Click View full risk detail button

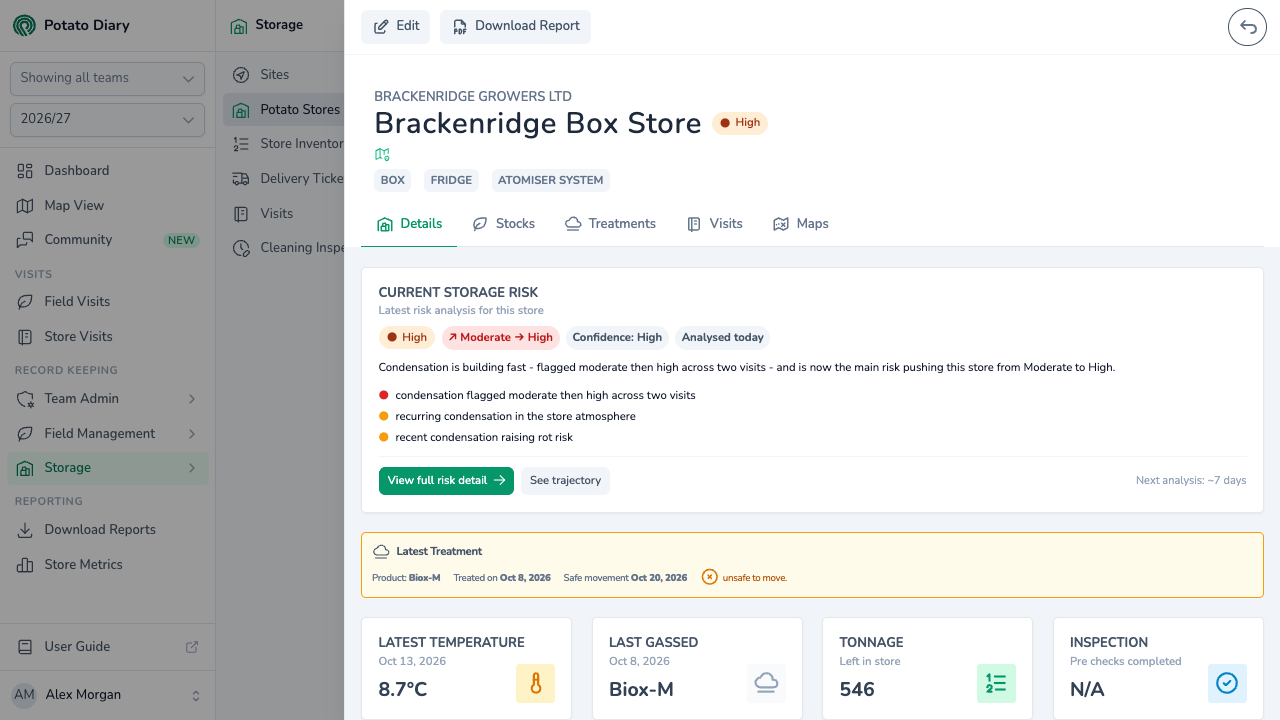tap(446, 481)
